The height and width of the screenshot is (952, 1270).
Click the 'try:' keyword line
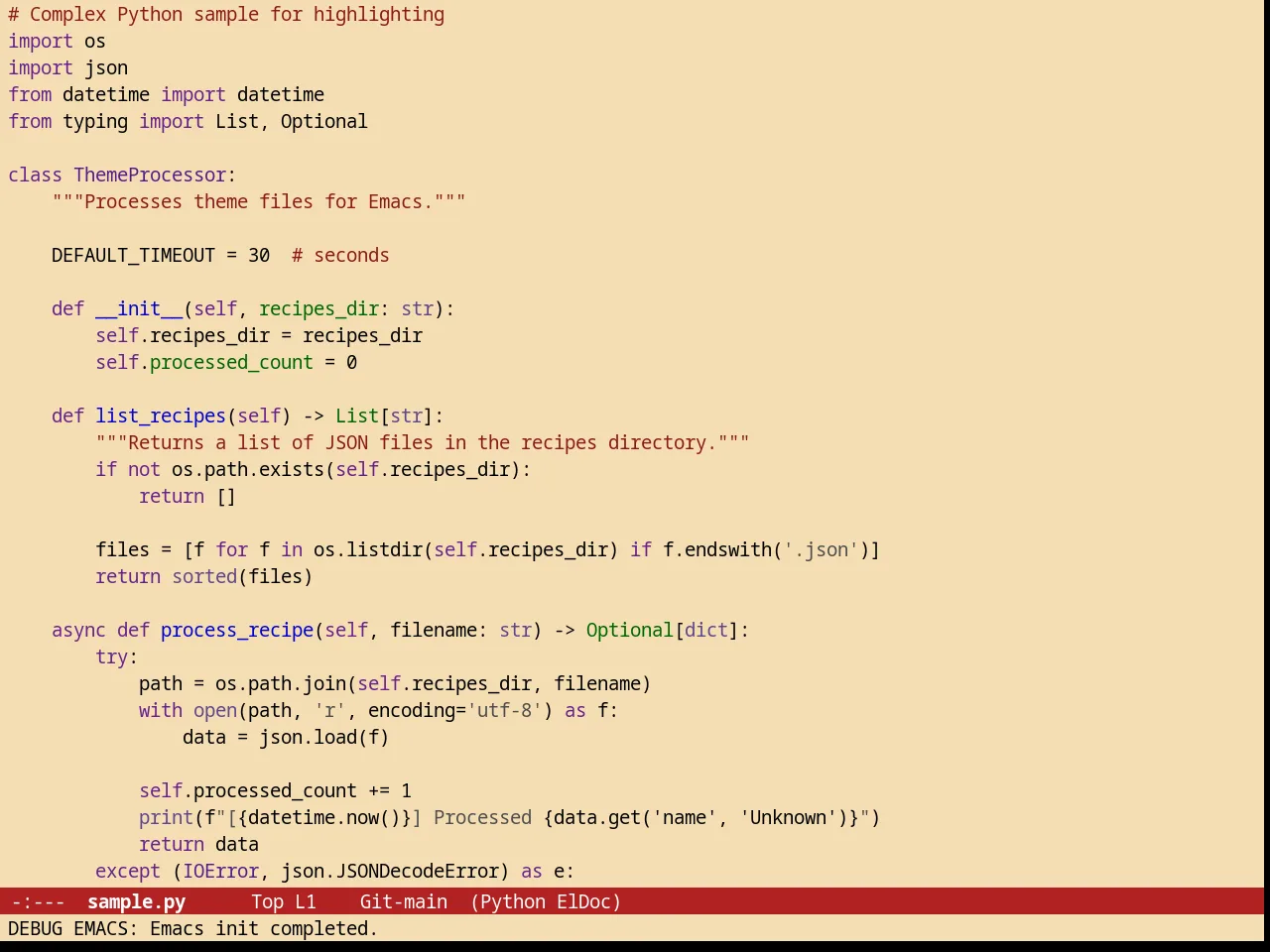coord(117,657)
